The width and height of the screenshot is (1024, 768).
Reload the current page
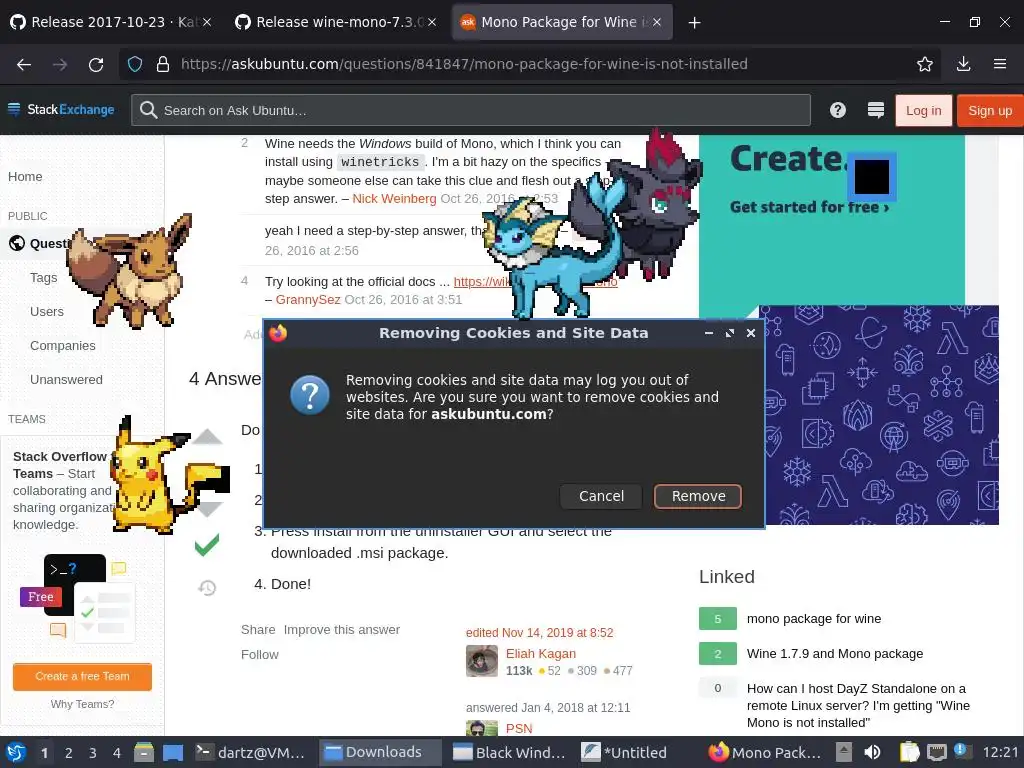(96, 64)
